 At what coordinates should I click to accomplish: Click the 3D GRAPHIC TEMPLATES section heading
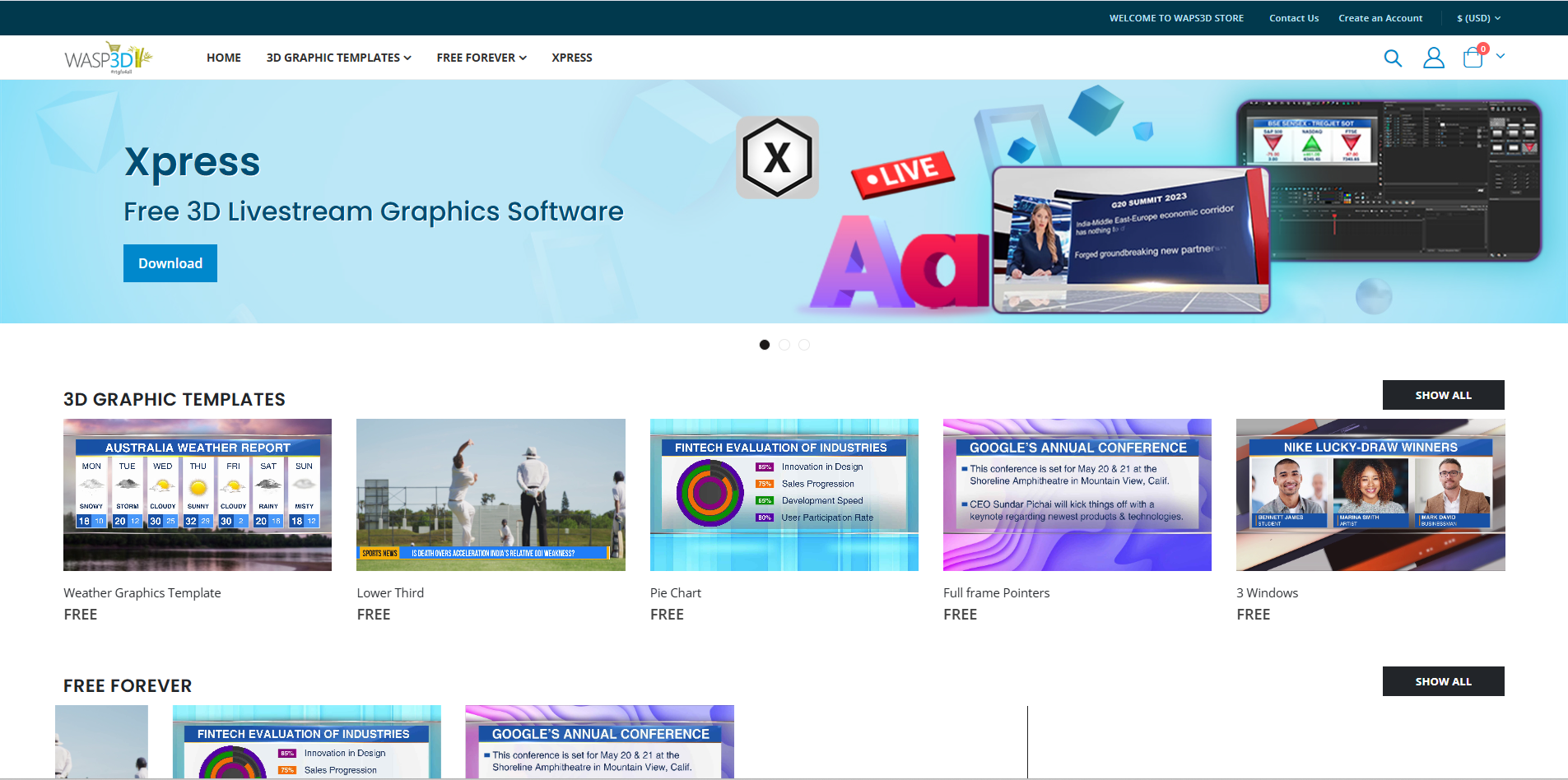pos(174,399)
